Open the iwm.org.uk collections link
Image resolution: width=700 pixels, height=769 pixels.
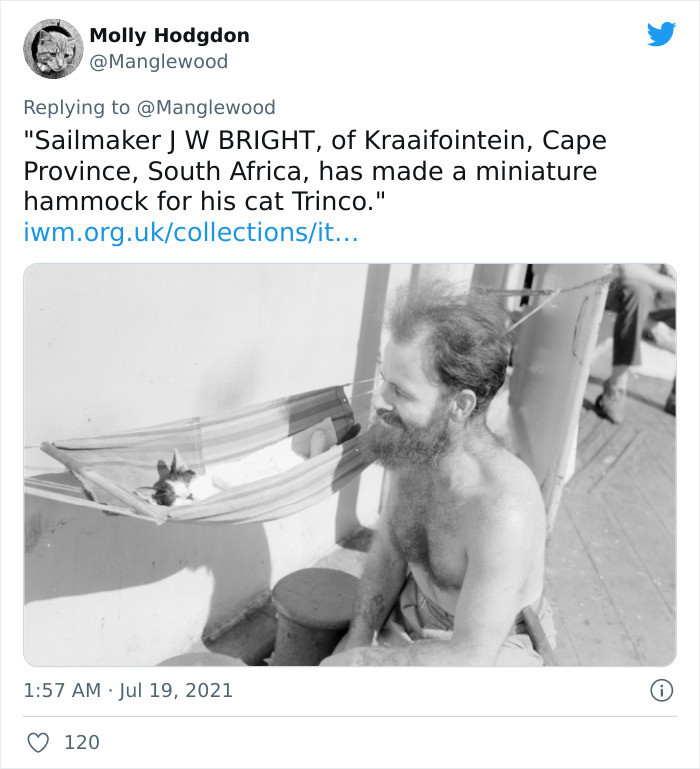coord(190,233)
